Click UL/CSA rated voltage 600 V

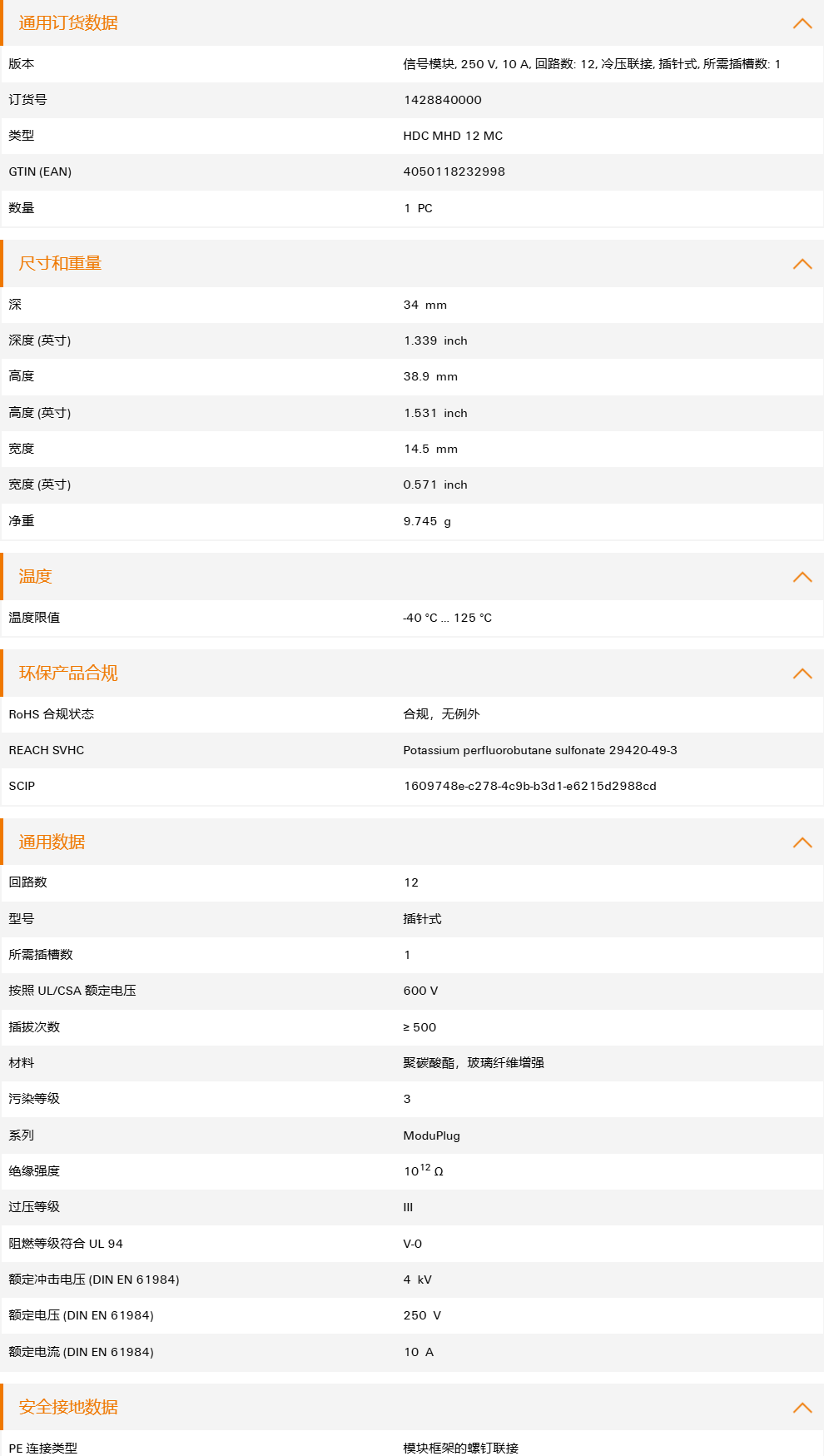click(x=420, y=991)
